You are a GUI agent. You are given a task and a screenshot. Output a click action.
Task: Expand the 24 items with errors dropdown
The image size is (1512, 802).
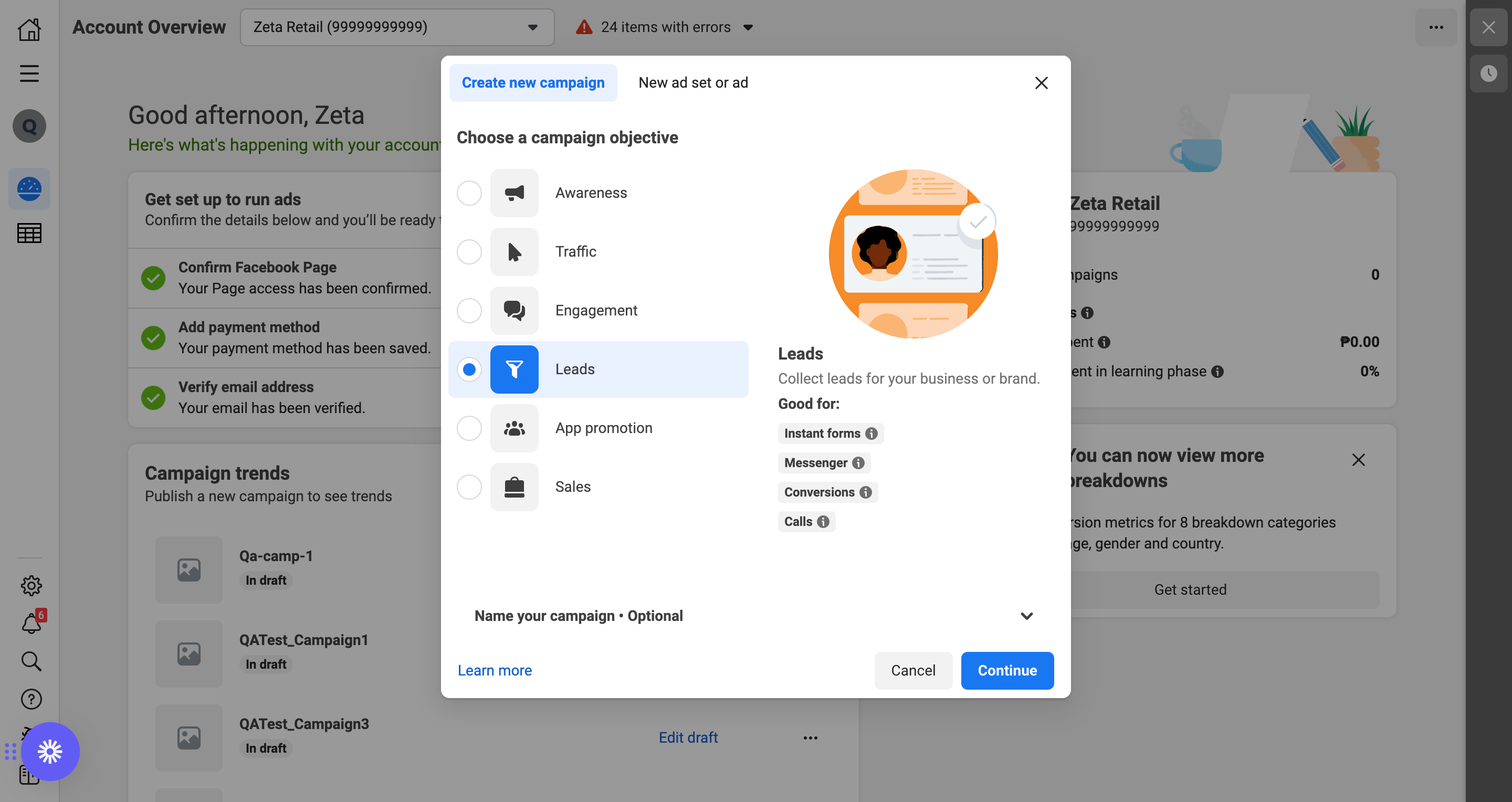click(x=665, y=27)
